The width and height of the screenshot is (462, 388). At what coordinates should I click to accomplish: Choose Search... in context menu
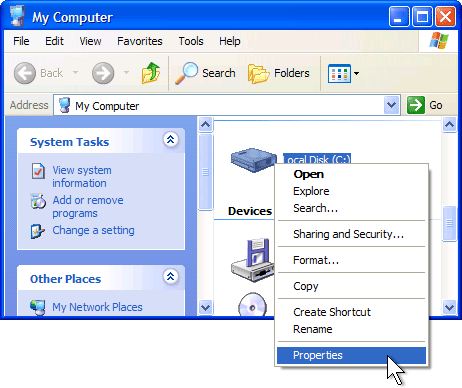click(x=351, y=208)
